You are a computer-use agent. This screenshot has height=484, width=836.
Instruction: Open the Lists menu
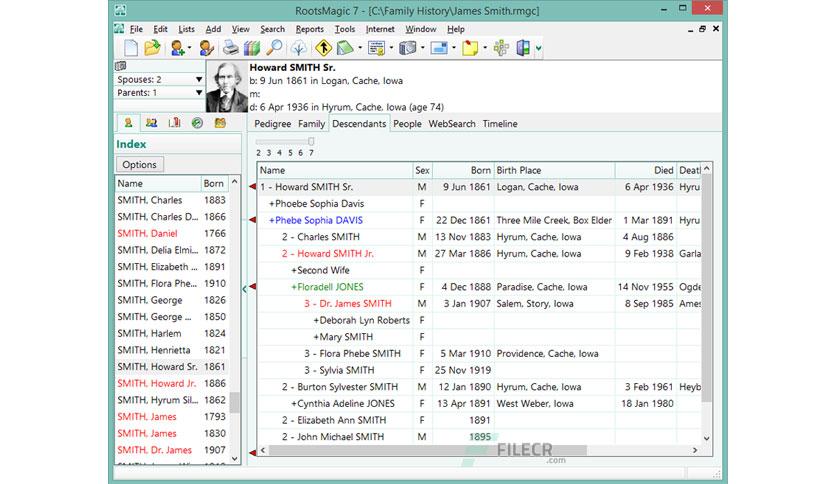(x=187, y=29)
